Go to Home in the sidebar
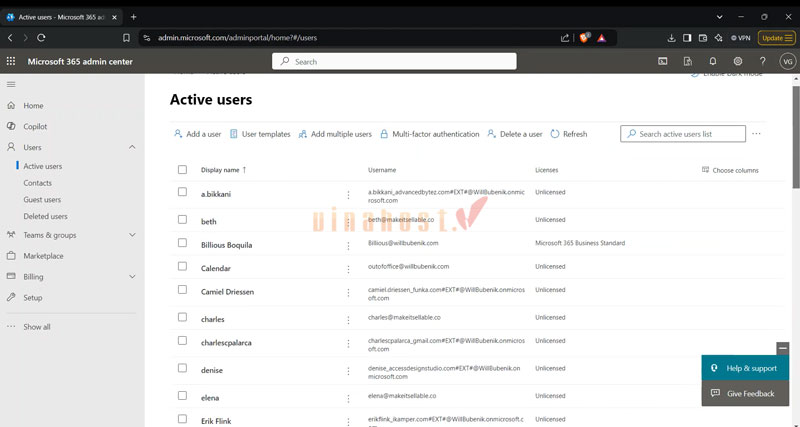Screen dimensions: 800x427 (x=33, y=106)
